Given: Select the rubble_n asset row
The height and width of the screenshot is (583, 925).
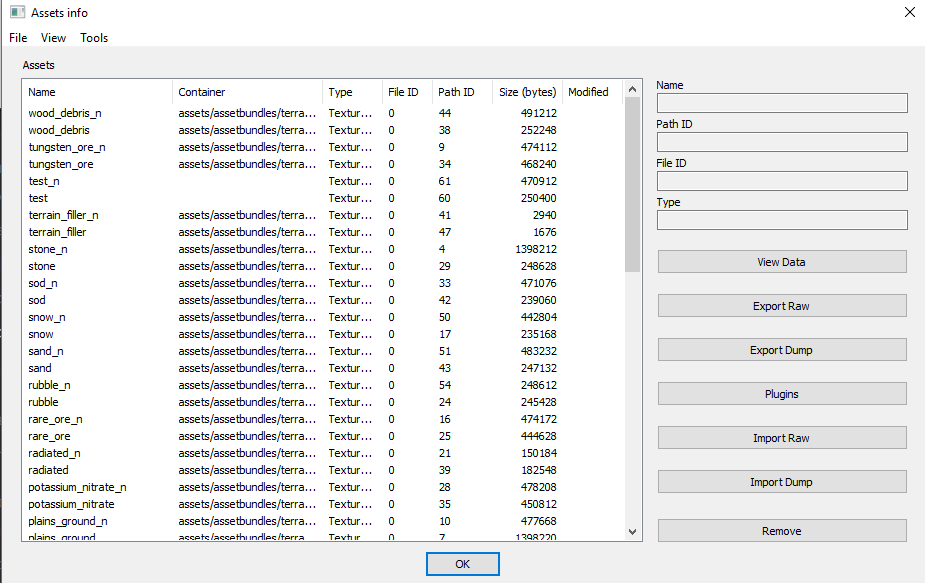Looking at the screenshot, I should pos(323,385).
